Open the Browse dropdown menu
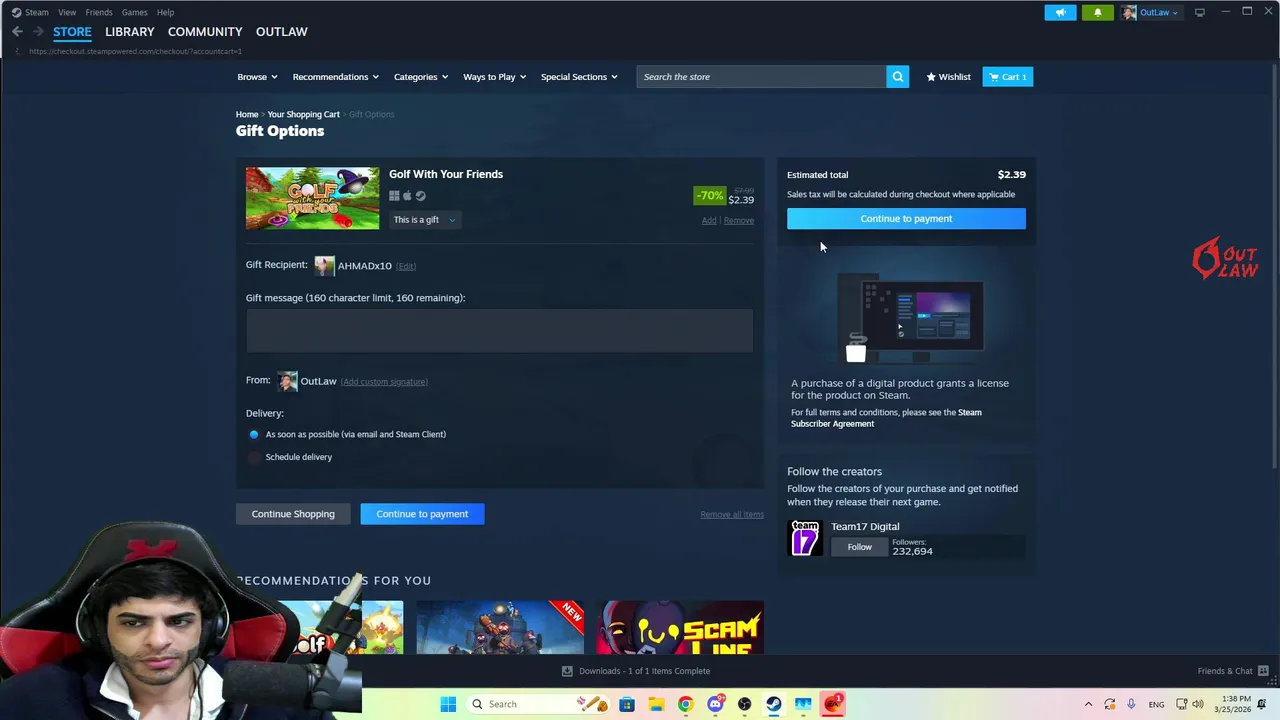The height and width of the screenshot is (720, 1280). tap(257, 77)
